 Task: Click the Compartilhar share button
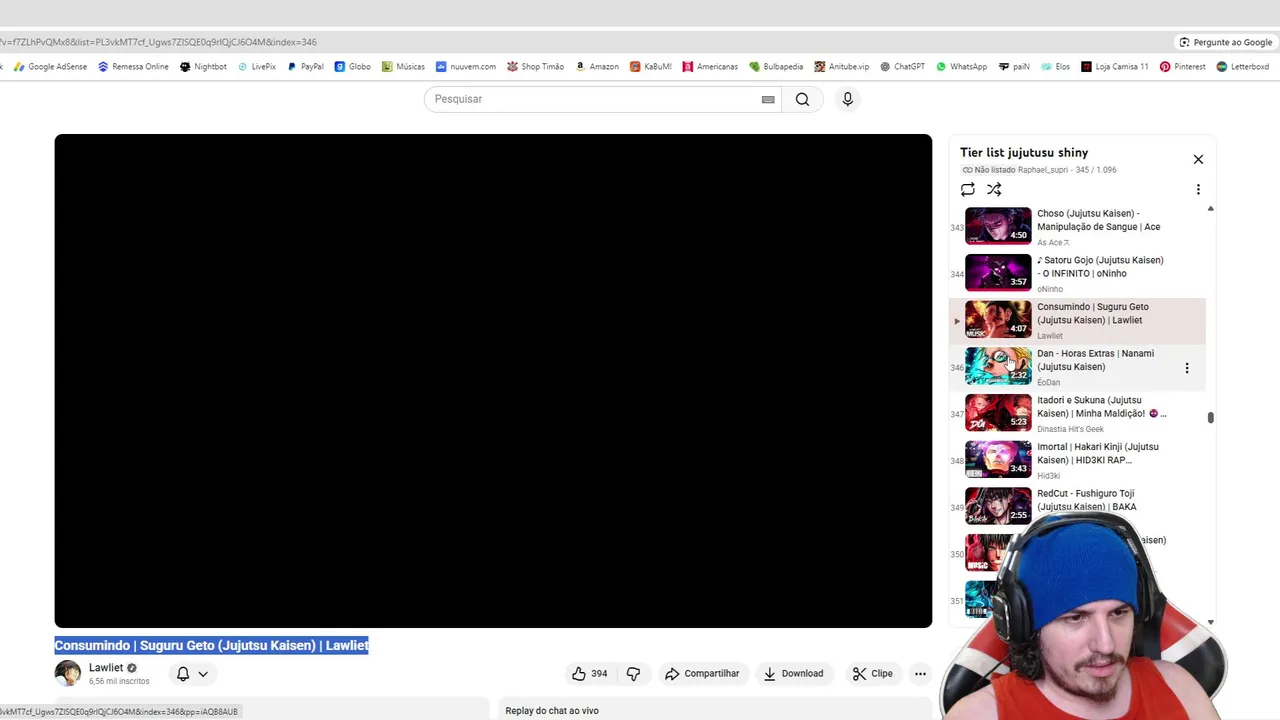702,674
